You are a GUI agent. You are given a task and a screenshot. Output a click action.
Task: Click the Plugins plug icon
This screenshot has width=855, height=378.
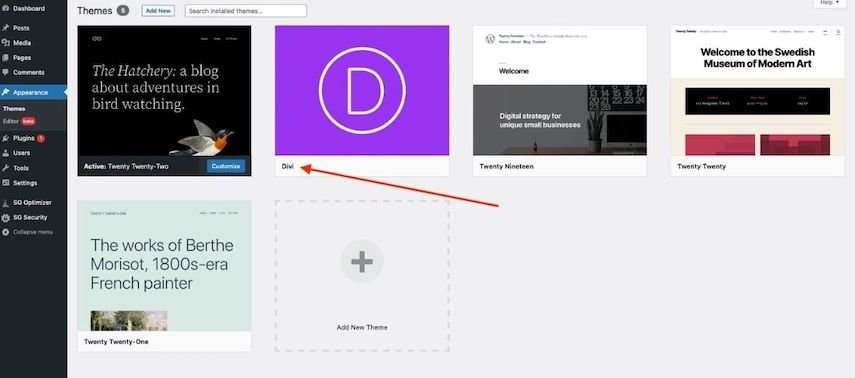pyautogui.click(x=5, y=139)
